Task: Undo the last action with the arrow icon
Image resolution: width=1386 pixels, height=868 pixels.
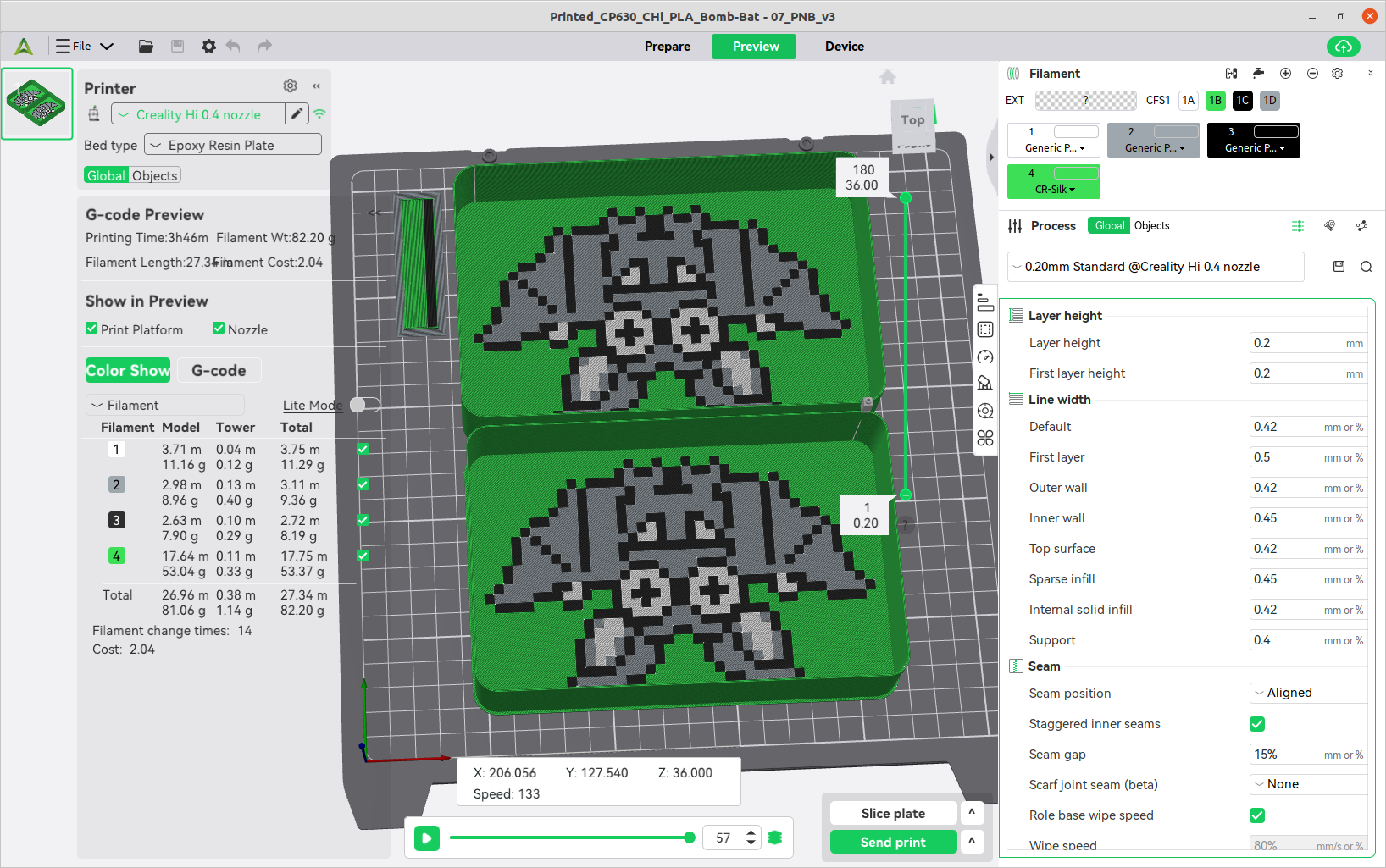Action: pyautogui.click(x=234, y=47)
